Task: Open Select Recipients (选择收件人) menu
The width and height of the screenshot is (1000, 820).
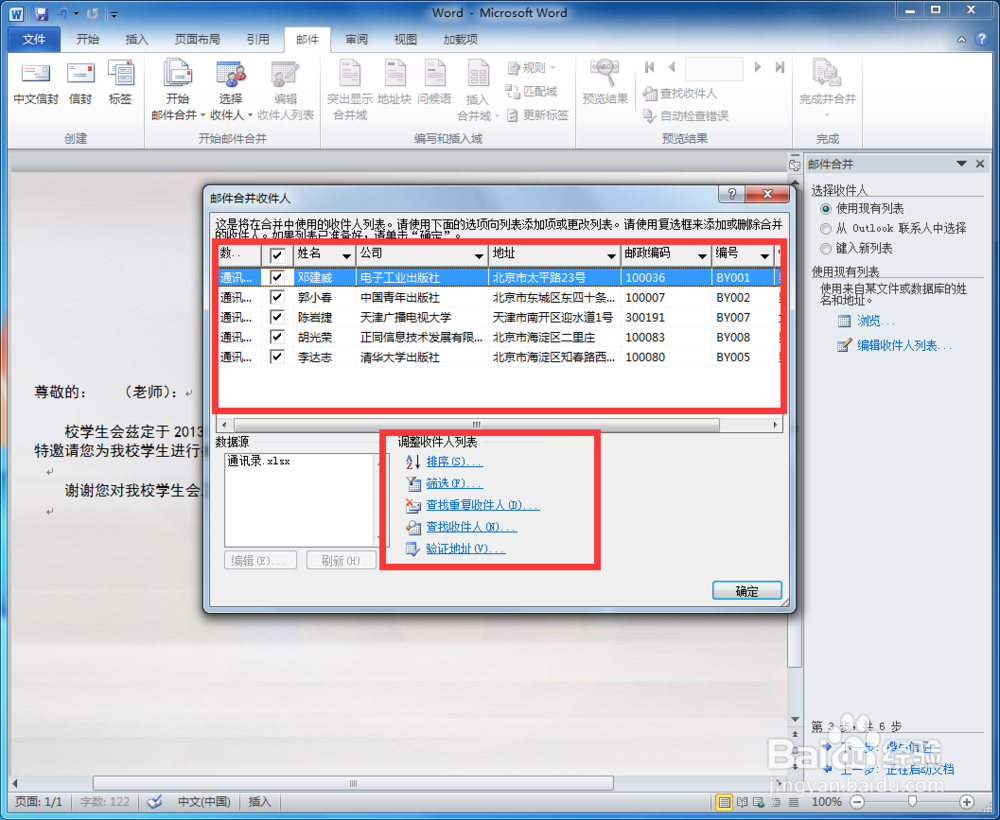Action: (x=231, y=89)
